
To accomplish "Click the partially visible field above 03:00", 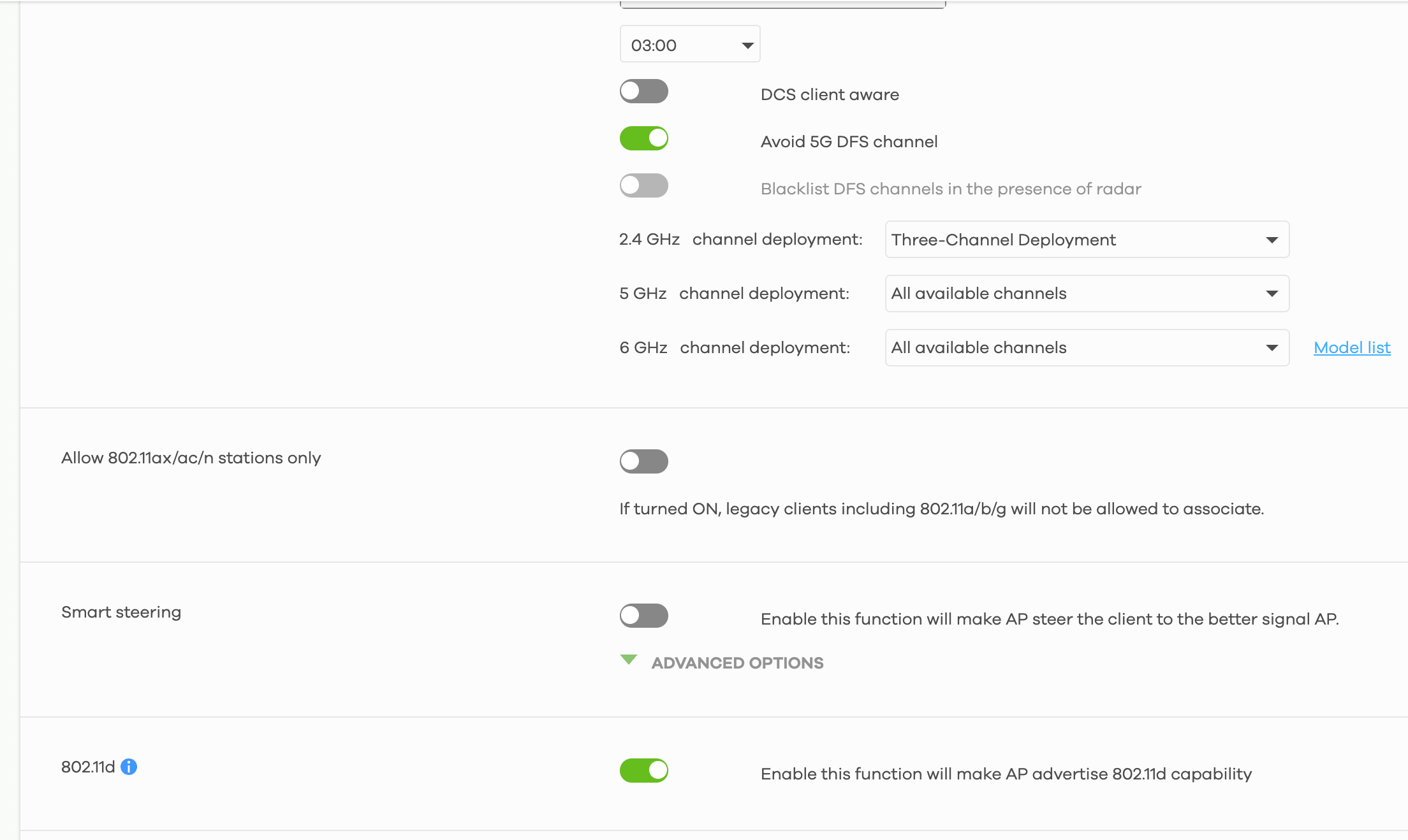I will [x=782, y=4].
